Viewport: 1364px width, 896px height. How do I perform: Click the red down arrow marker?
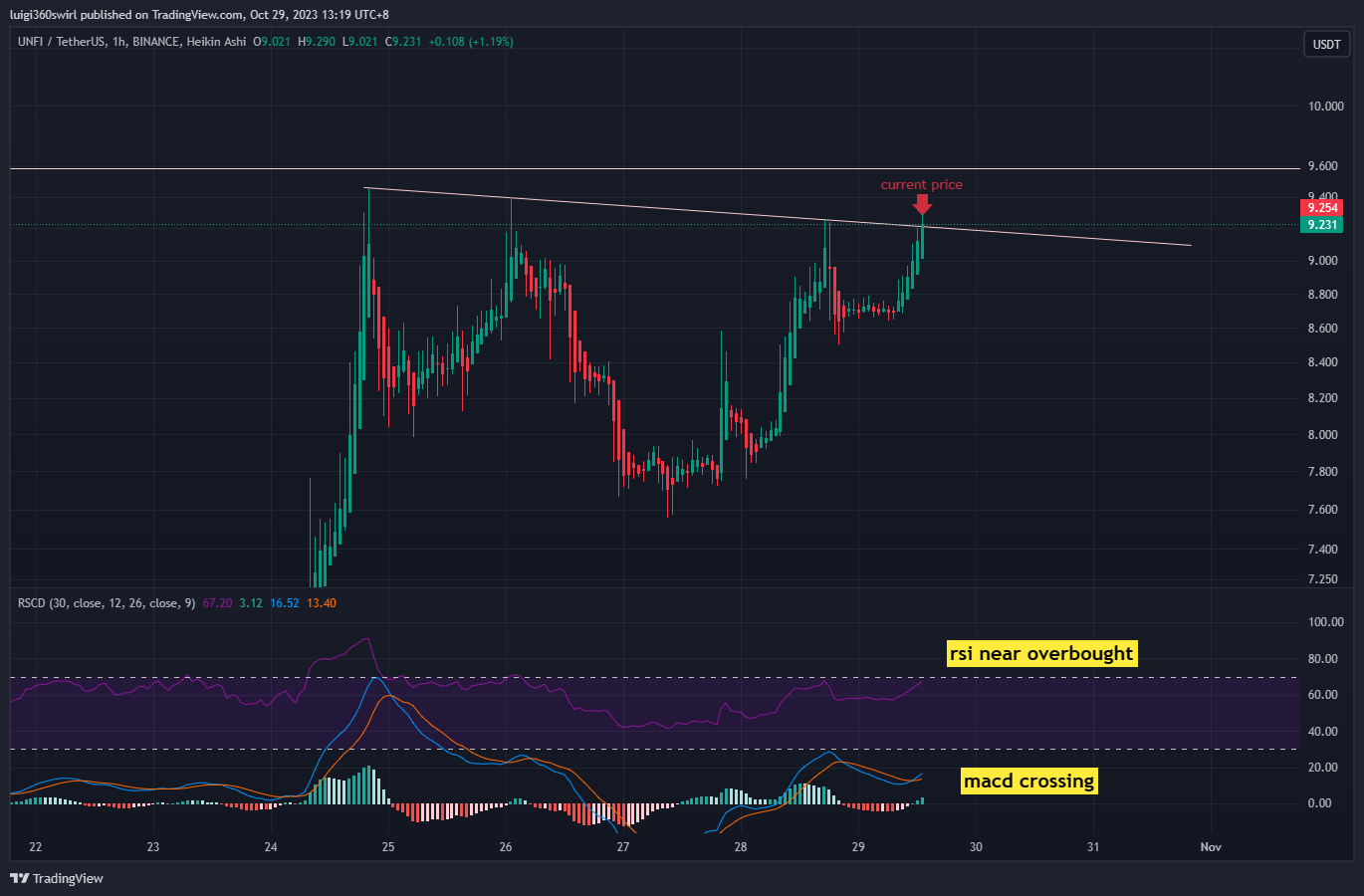tap(922, 204)
